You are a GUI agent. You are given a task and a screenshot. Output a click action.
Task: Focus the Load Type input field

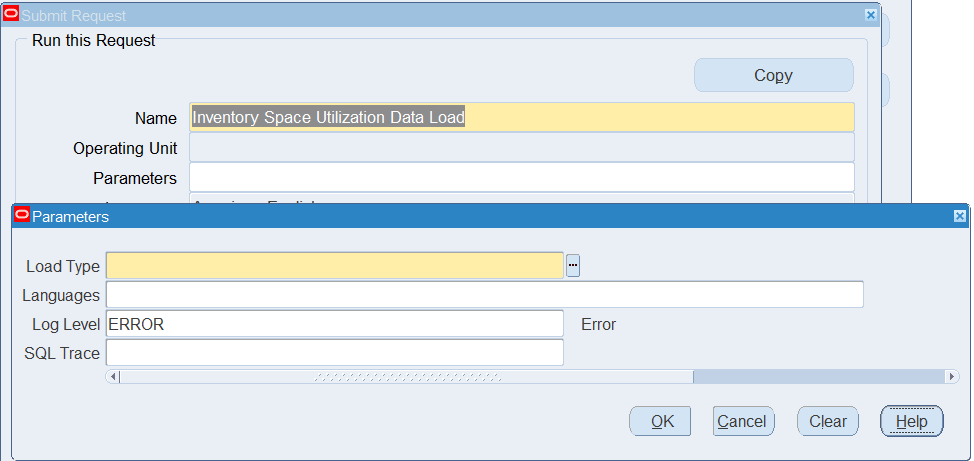coord(335,266)
